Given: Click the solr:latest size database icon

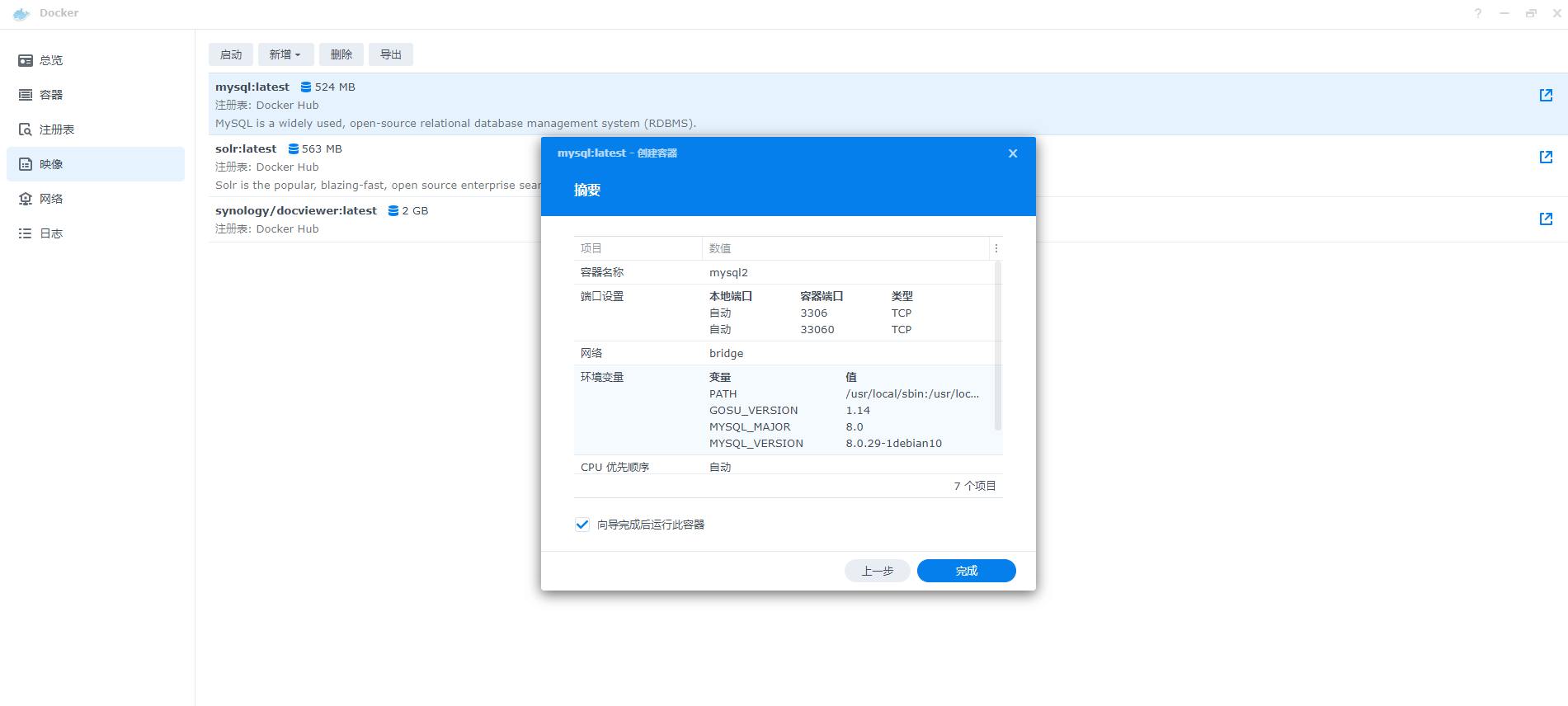Looking at the screenshot, I should click(x=293, y=148).
